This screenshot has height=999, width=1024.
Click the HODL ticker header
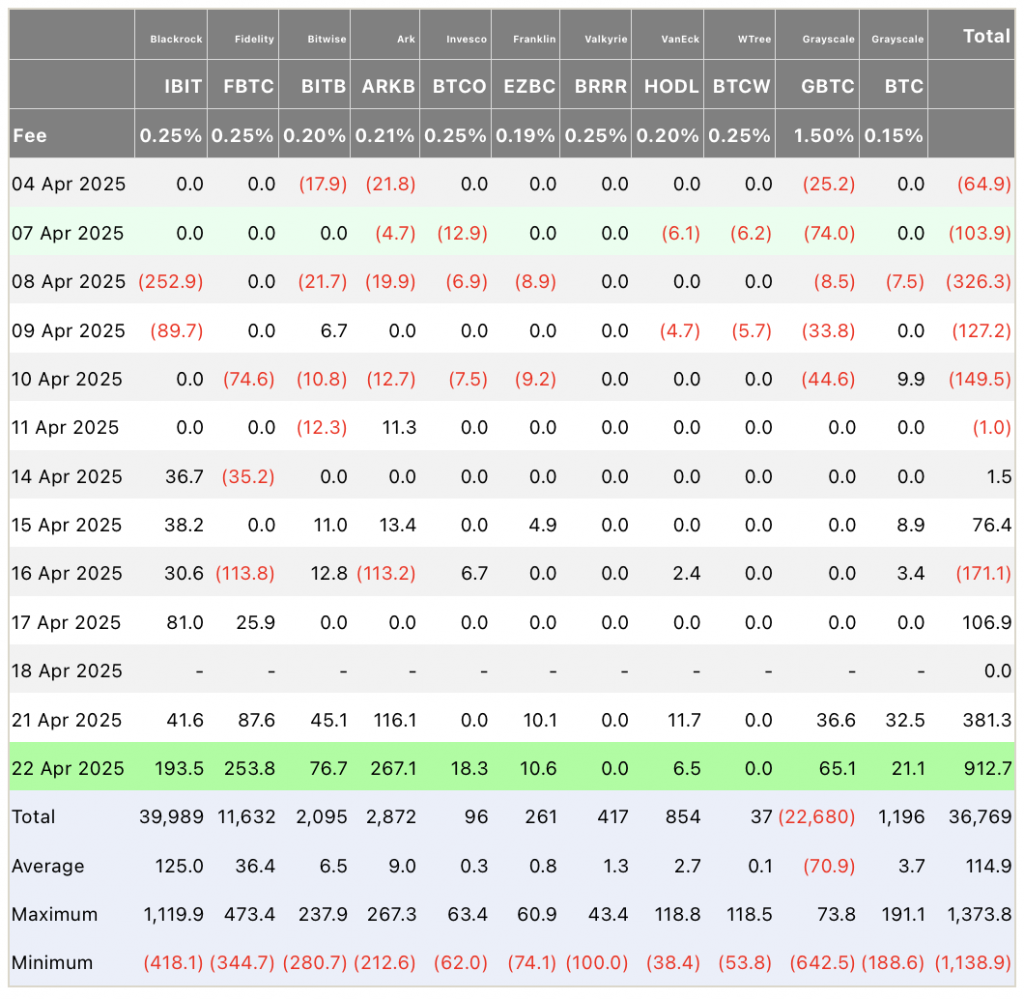pos(672,86)
